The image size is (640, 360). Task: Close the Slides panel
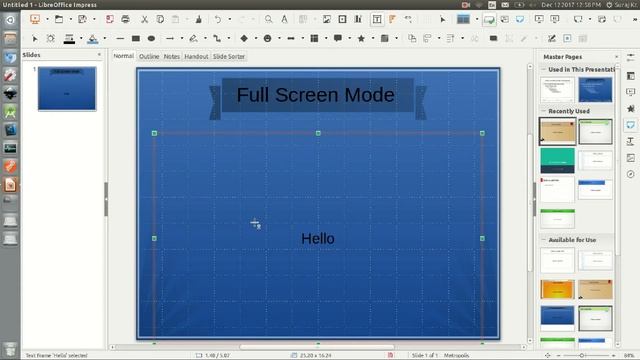(99, 54)
